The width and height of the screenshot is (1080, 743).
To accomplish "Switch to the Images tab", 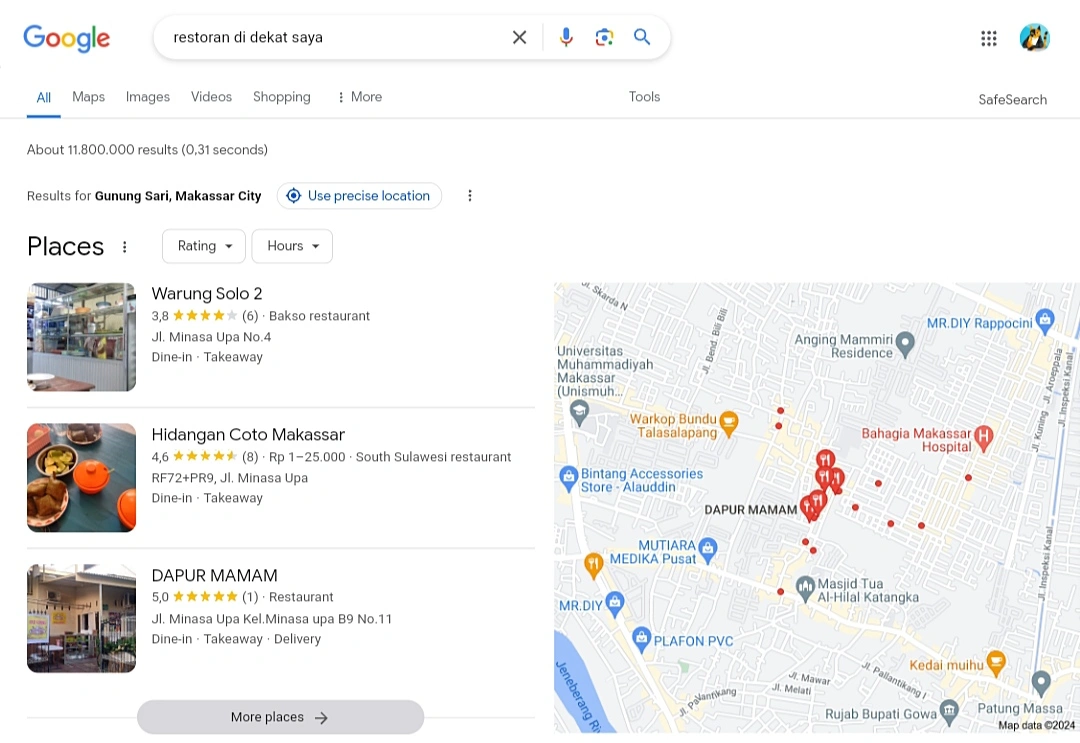I will [x=147, y=97].
